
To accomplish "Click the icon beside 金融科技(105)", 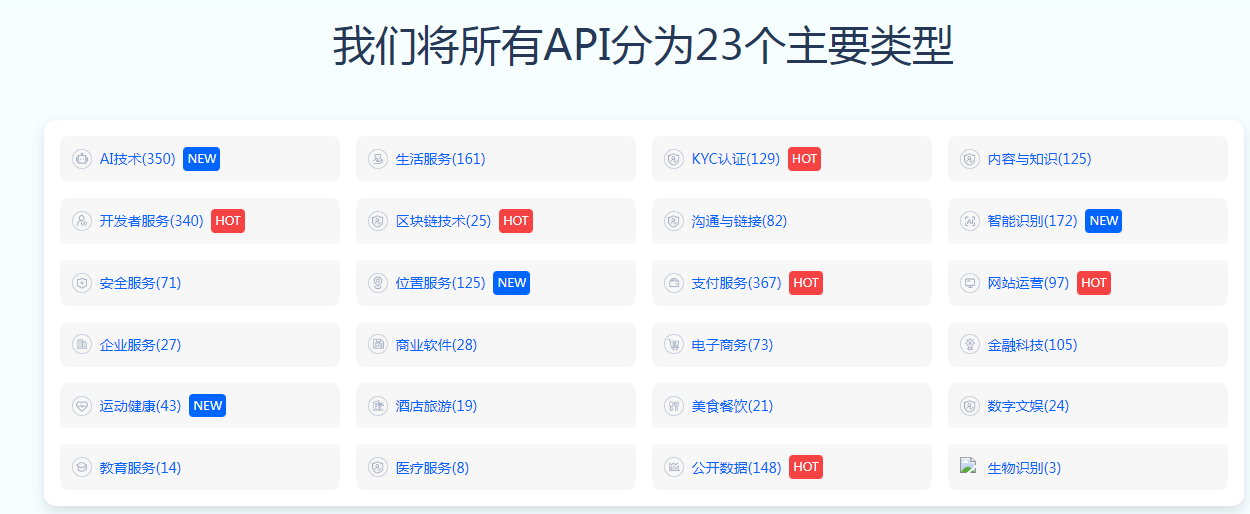I will [970, 345].
